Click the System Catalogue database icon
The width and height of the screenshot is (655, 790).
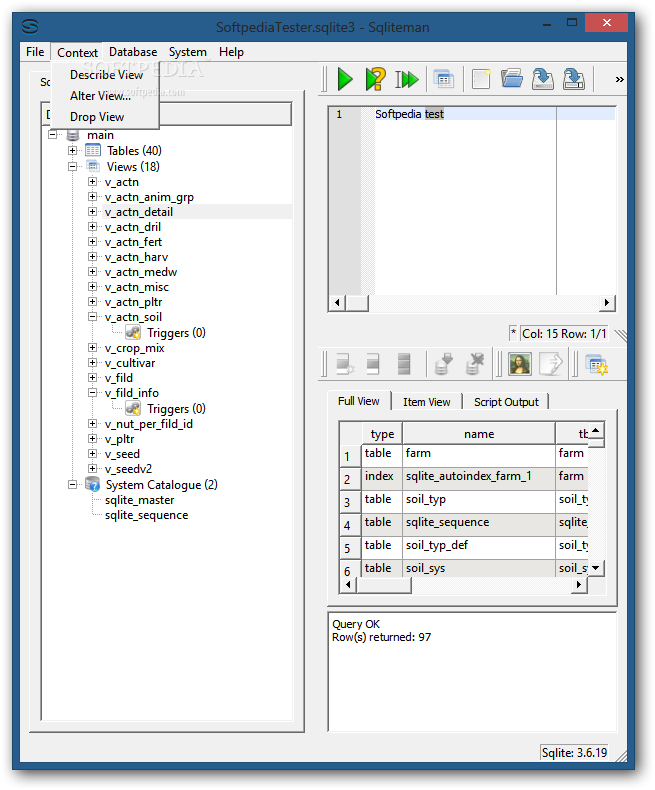tap(93, 484)
